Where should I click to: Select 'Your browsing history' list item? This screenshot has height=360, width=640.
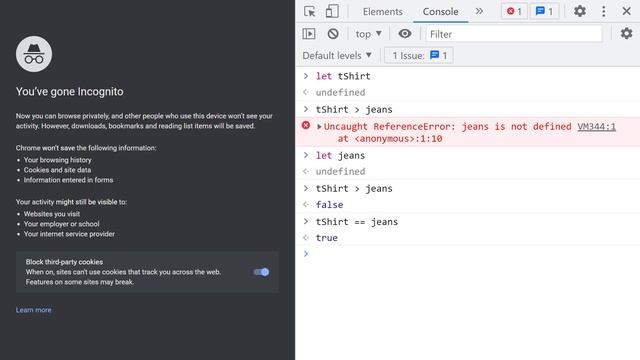click(x=58, y=160)
